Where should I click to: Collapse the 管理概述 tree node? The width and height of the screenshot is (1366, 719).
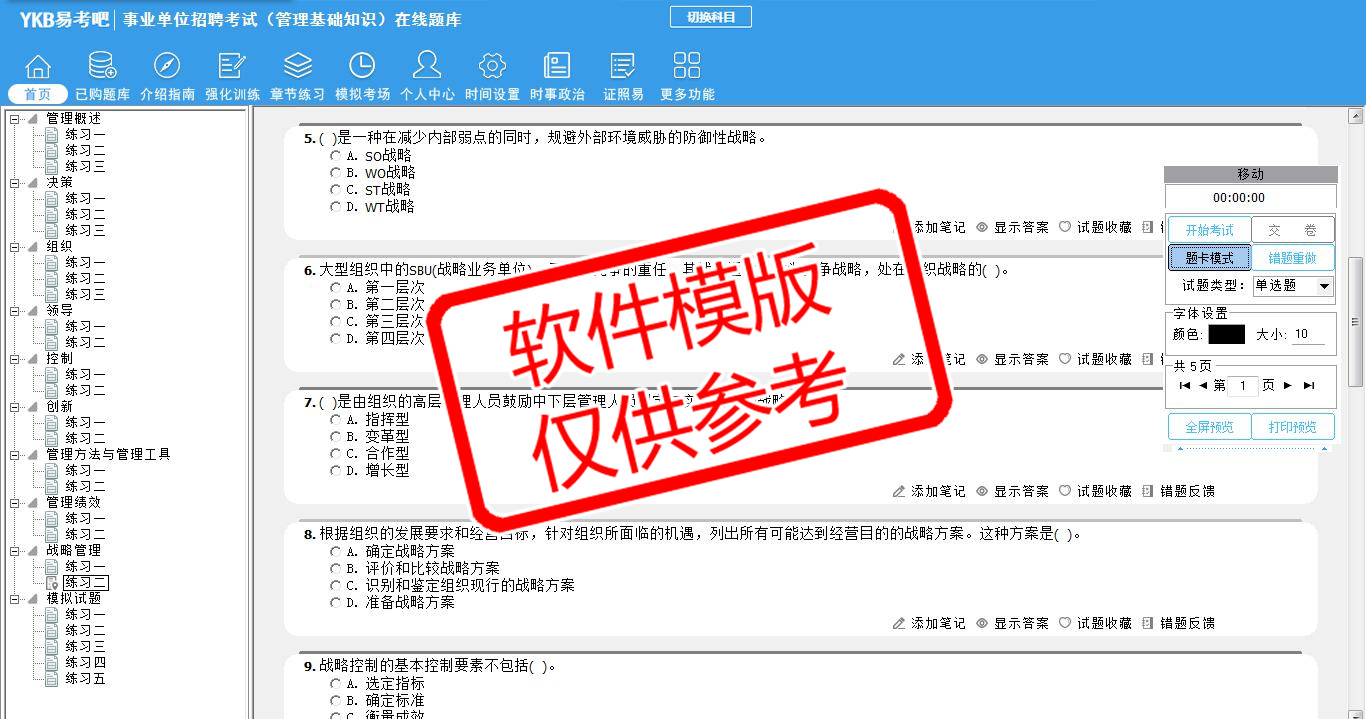click(x=14, y=119)
